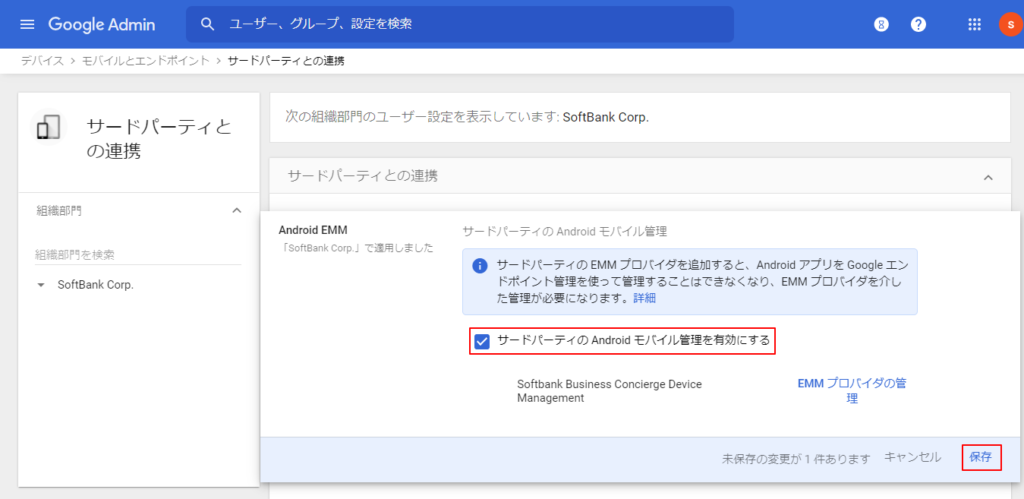Toggle third-party Android mobile management checkbox
The height and width of the screenshot is (499, 1024).
(x=482, y=341)
